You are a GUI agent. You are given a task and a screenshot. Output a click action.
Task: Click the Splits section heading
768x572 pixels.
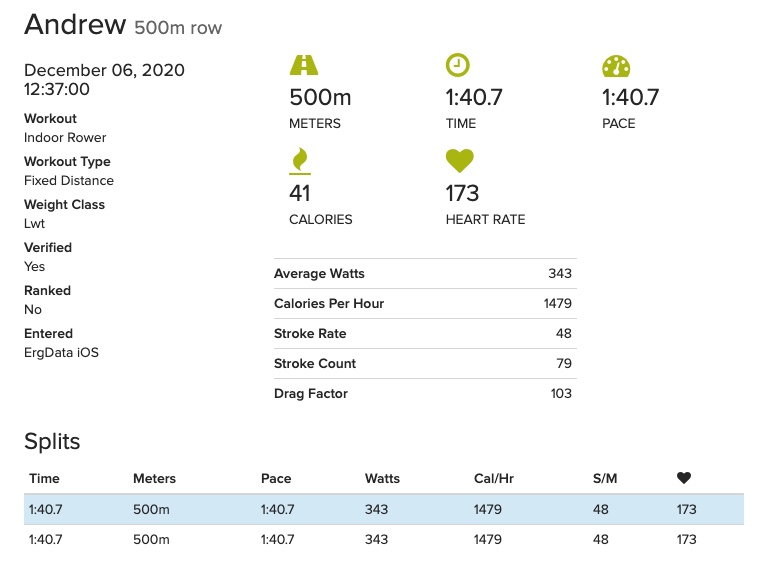tap(52, 441)
